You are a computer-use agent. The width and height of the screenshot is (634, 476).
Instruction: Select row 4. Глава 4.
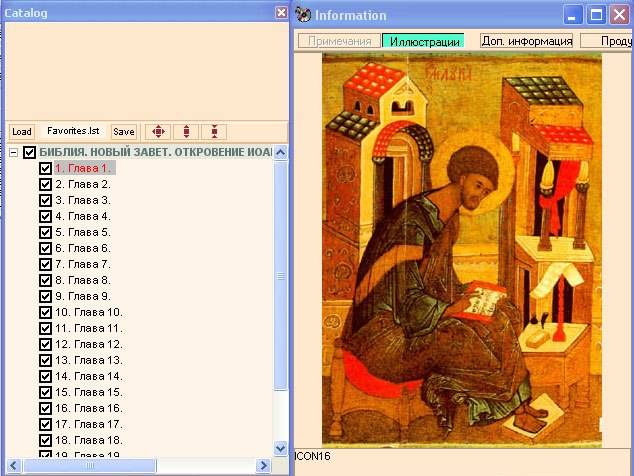coord(83,216)
